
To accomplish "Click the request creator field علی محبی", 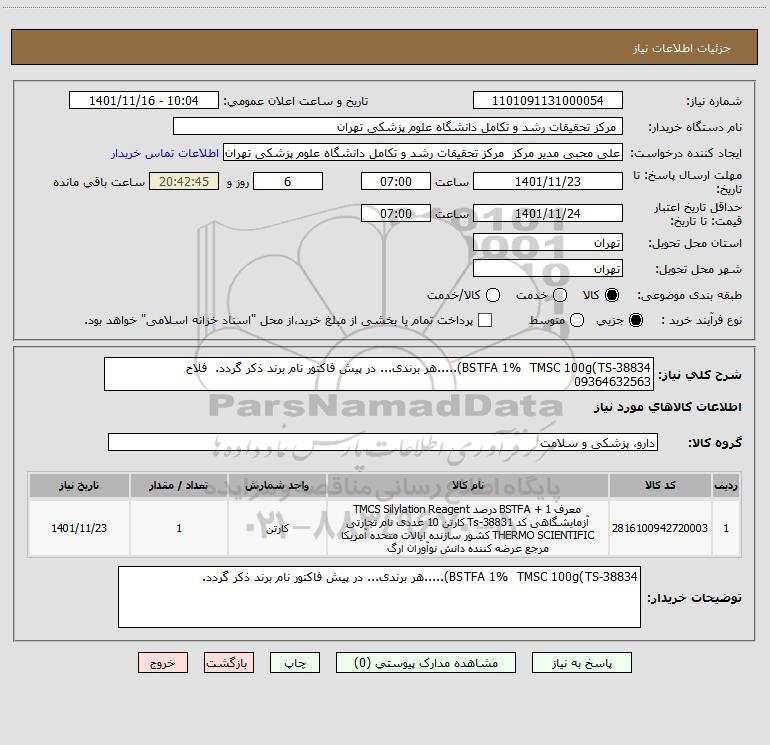I will coord(423,153).
